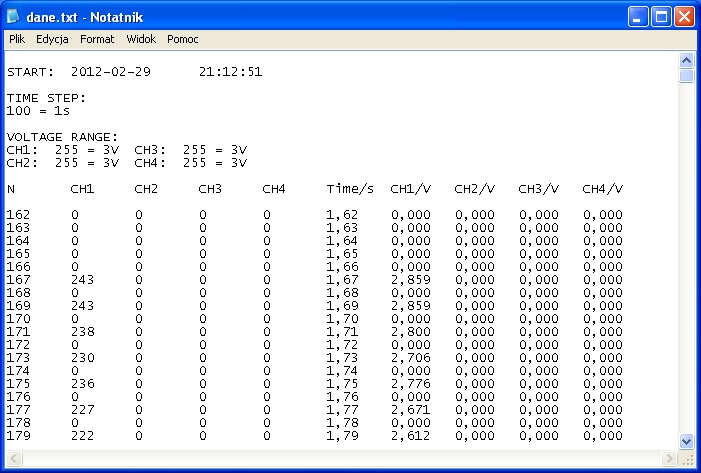Screen dimensions: 701x473
Task: Open the Widok menu
Action: 141,39
